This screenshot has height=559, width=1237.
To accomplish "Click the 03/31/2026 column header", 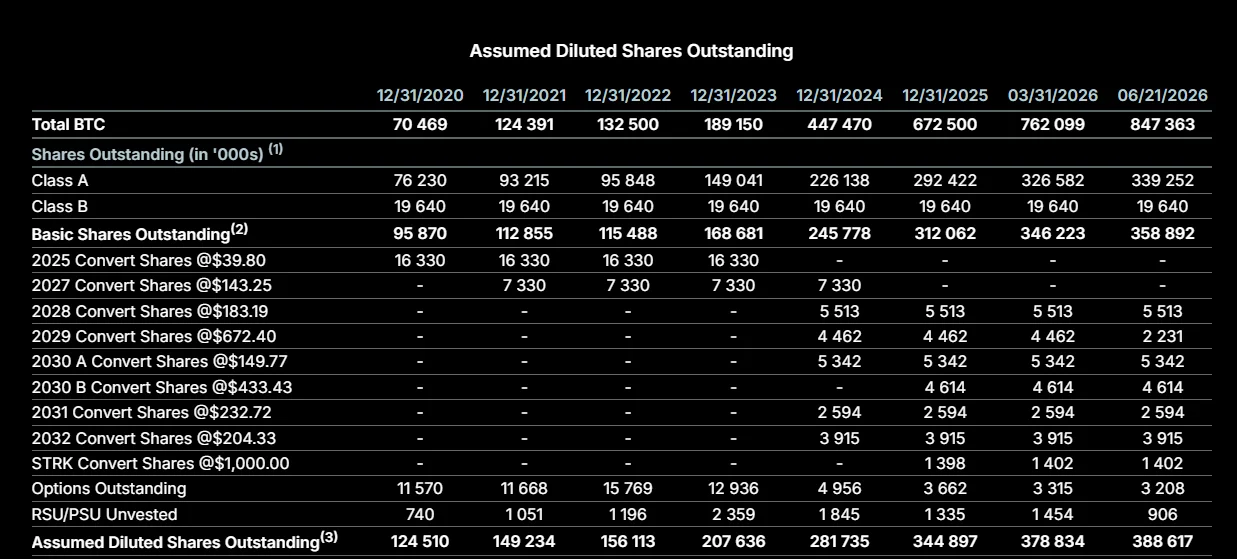I will (1052, 96).
